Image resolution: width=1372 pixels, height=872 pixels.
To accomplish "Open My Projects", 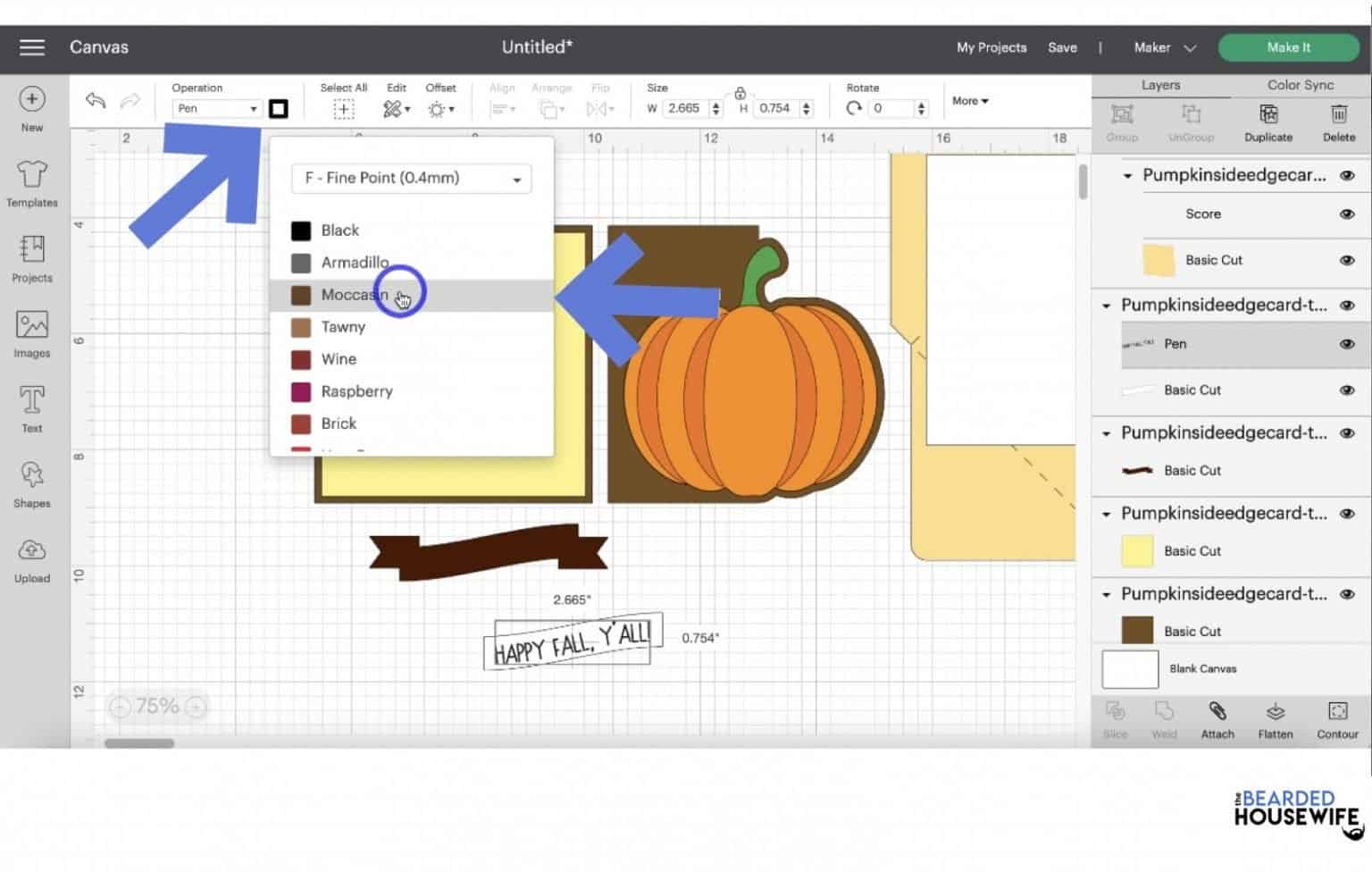I will pyautogui.click(x=991, y=47).
